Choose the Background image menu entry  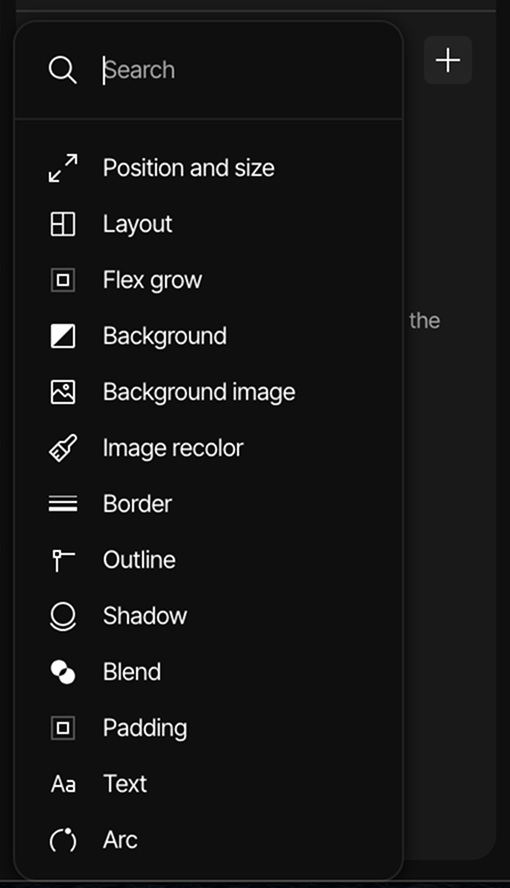coord(208,392)
